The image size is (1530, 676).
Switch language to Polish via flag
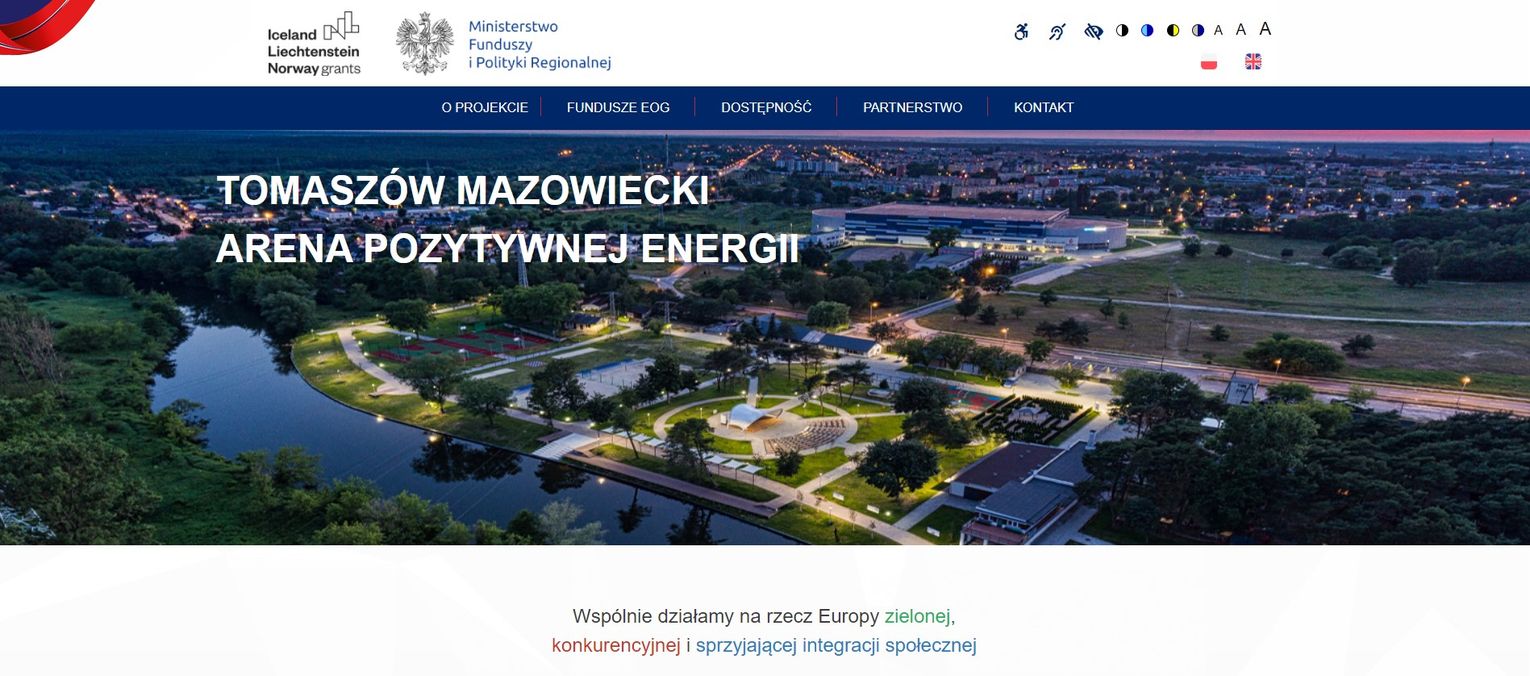pyautogui.click(x=1209, y=62)
